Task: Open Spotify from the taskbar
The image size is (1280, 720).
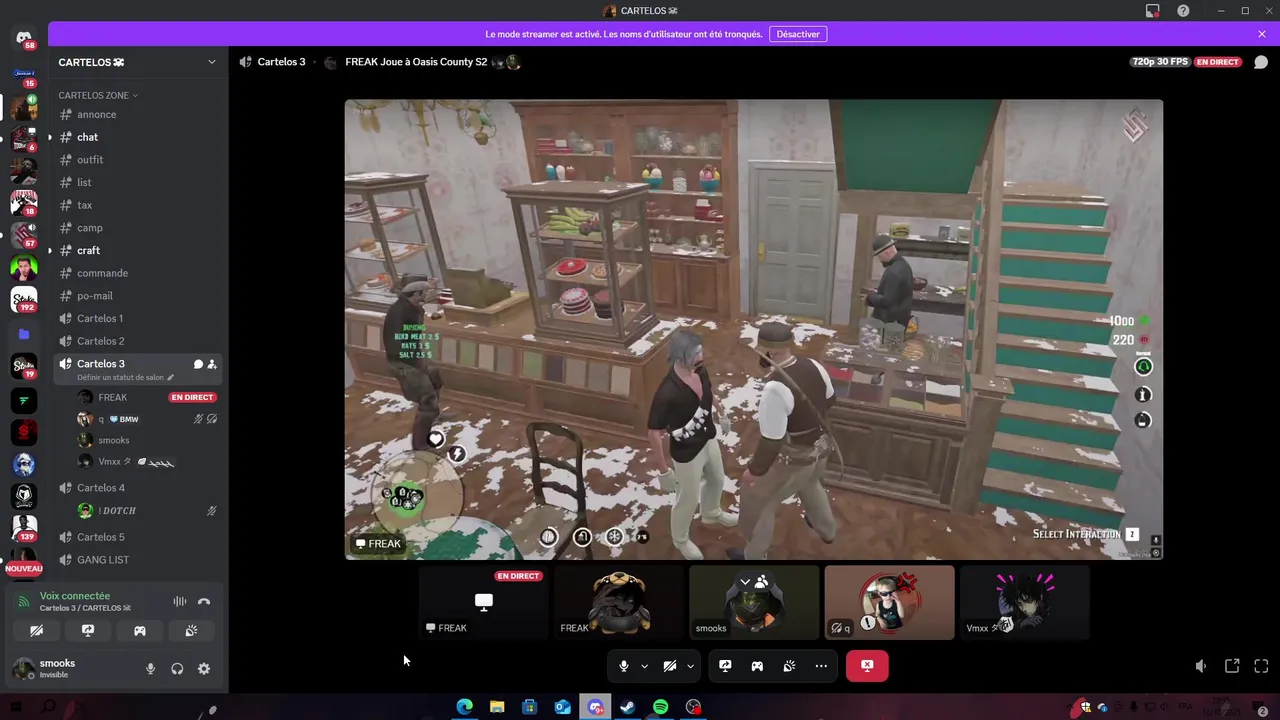Action: point(660,707)
